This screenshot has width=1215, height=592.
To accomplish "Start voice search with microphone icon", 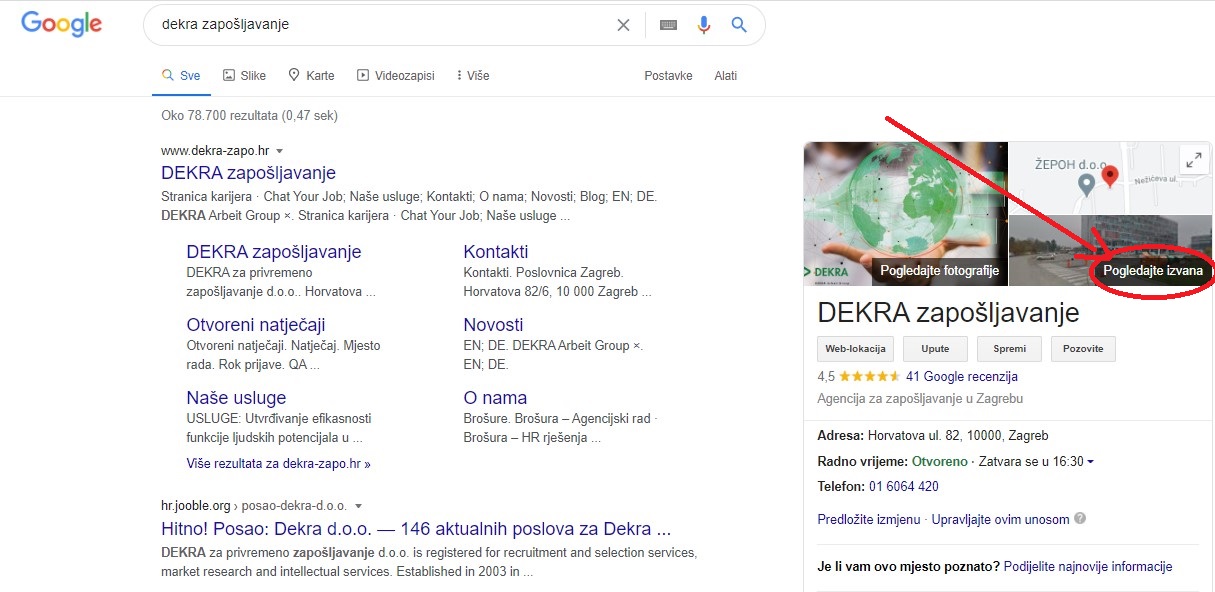I will pos(704,25).
